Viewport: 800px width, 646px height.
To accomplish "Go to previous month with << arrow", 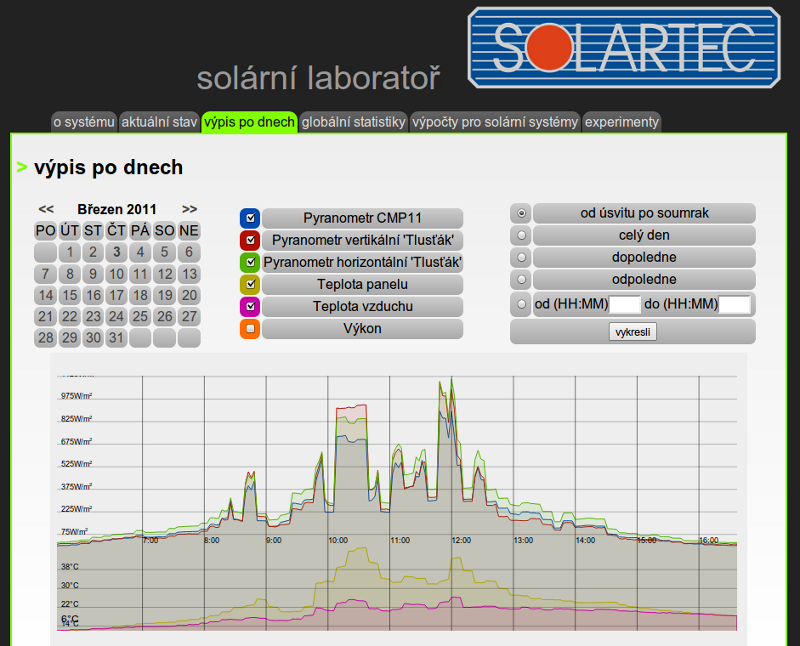I will pos(46,209).
